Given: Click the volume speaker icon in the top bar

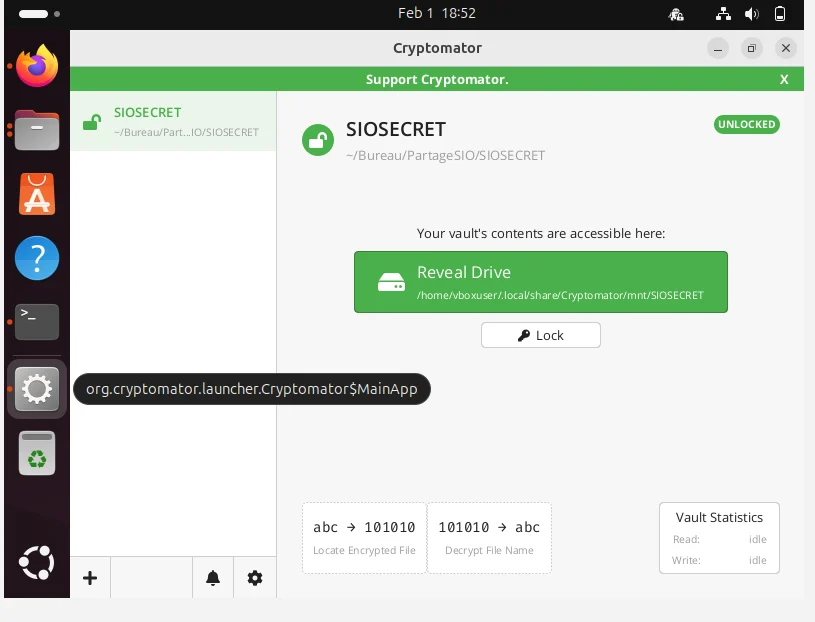Looking at the screenshot, I should coord(752,14).
